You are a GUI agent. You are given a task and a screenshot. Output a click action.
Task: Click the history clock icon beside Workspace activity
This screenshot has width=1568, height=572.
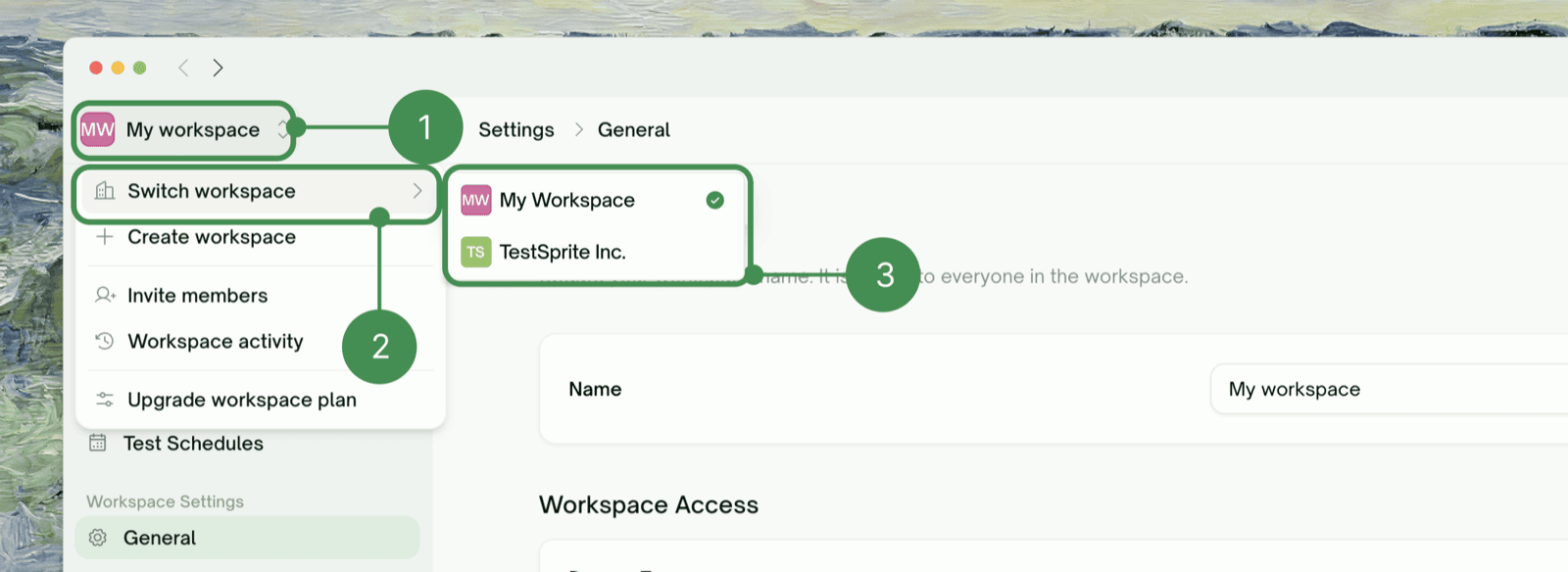(x=105, y=341)
